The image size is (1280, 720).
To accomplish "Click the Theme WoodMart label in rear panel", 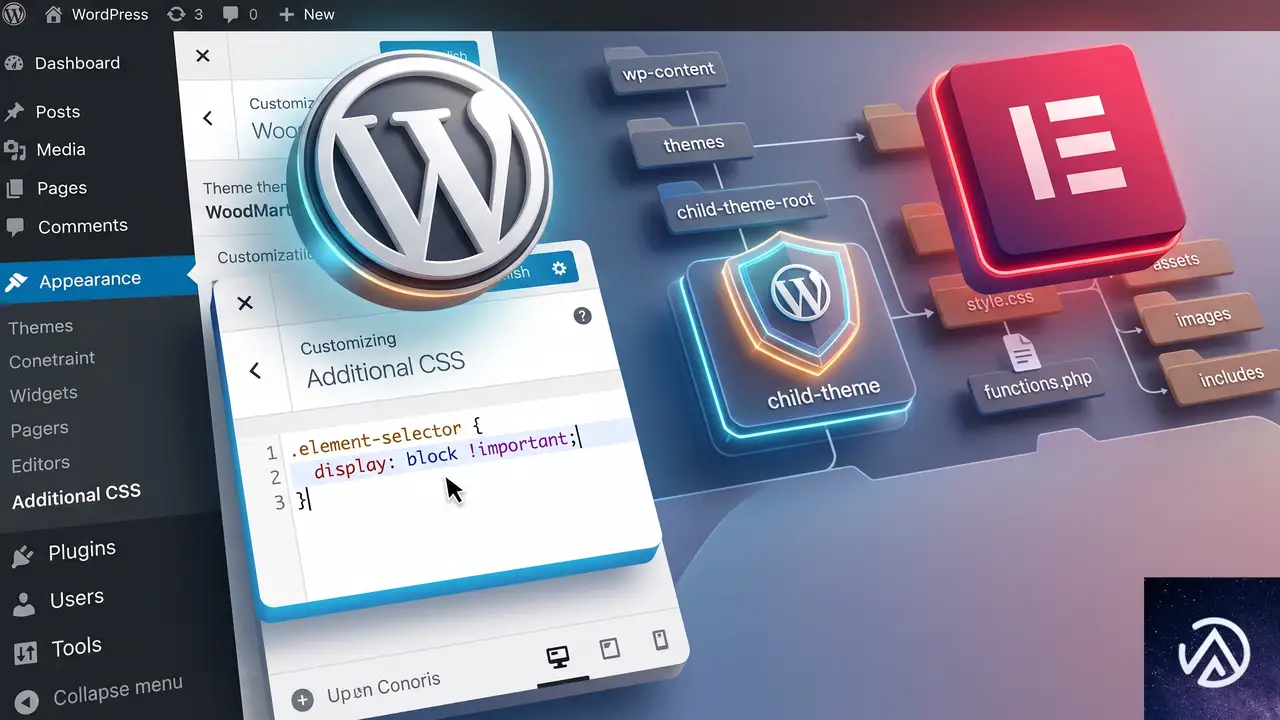I will [x=246, y=200].
